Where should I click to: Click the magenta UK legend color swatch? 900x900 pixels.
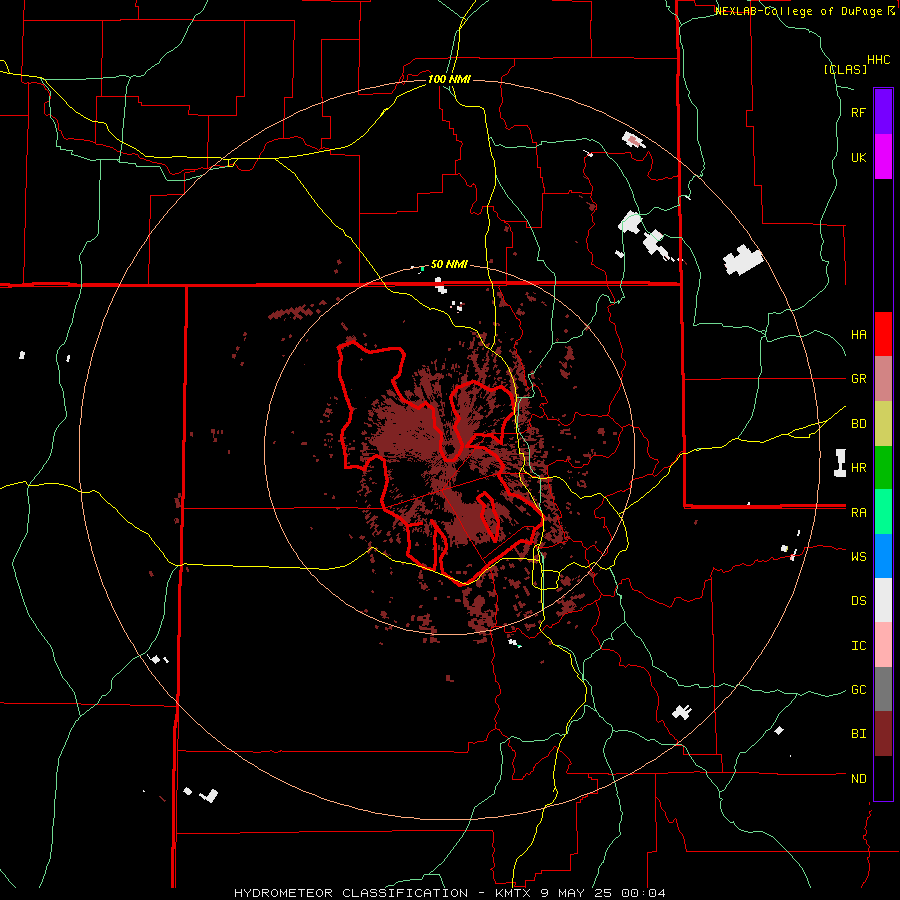click(x=883, y=157)
